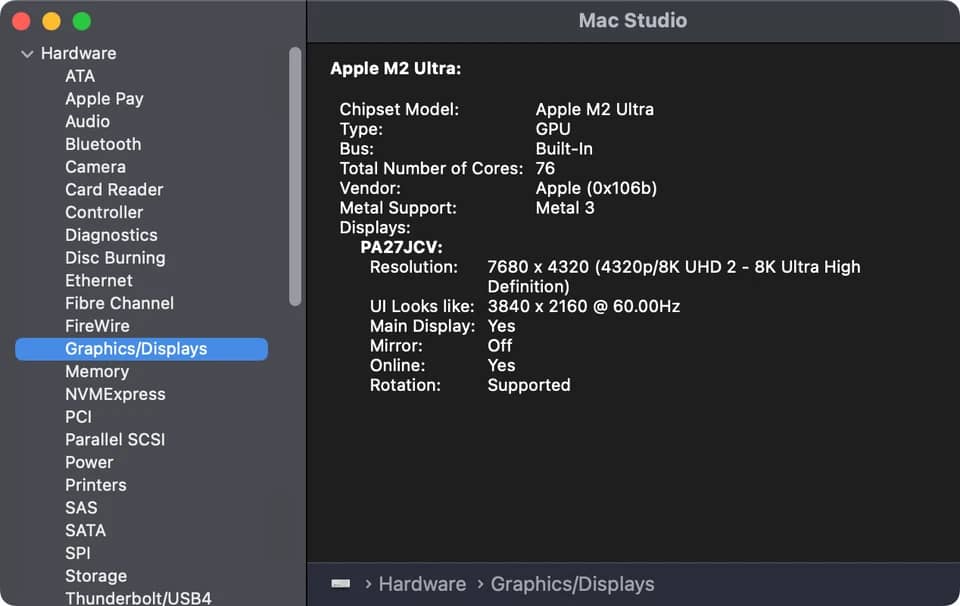Click the core count value 76
This screenshot has width=960, height=606.
pyautogui.click(x=545, y=168)
